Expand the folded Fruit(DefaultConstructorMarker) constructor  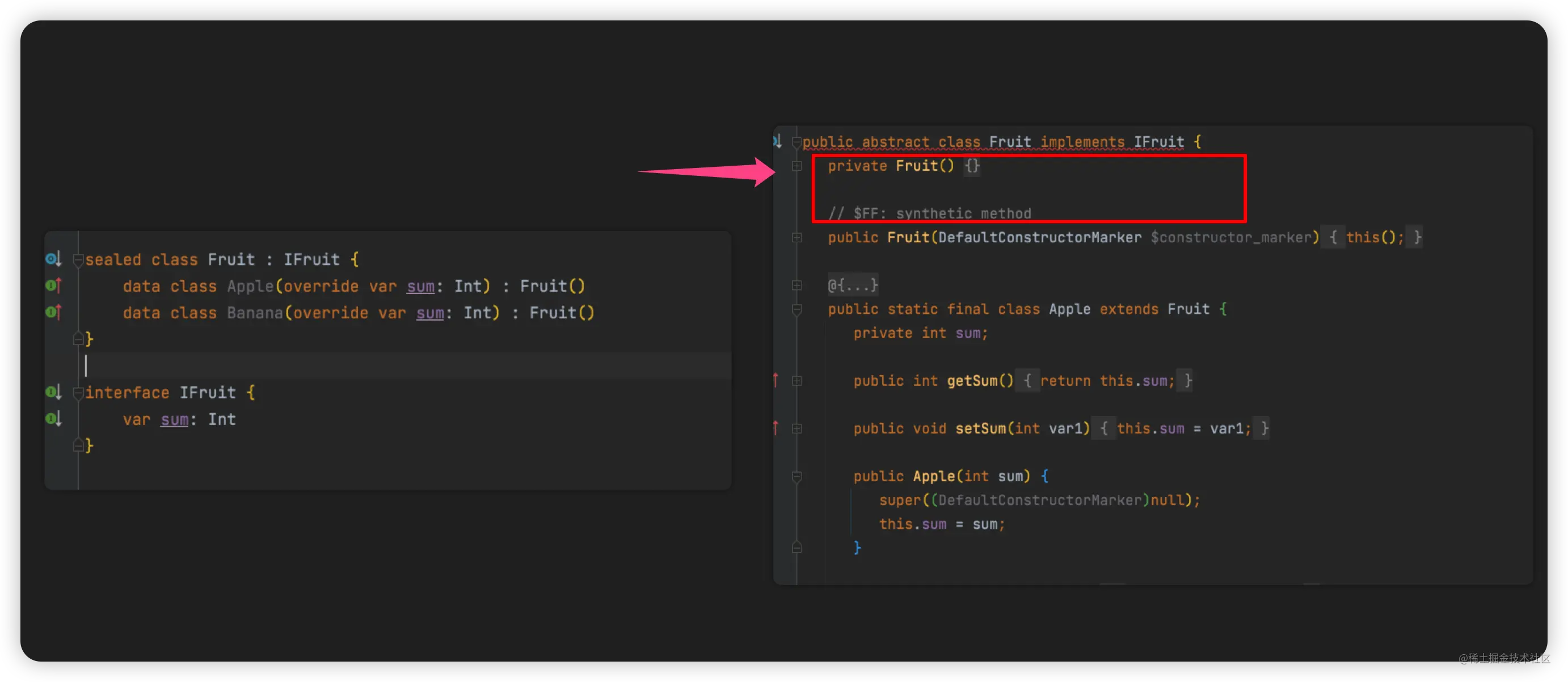pyautogui.click(x=796, y=238)
